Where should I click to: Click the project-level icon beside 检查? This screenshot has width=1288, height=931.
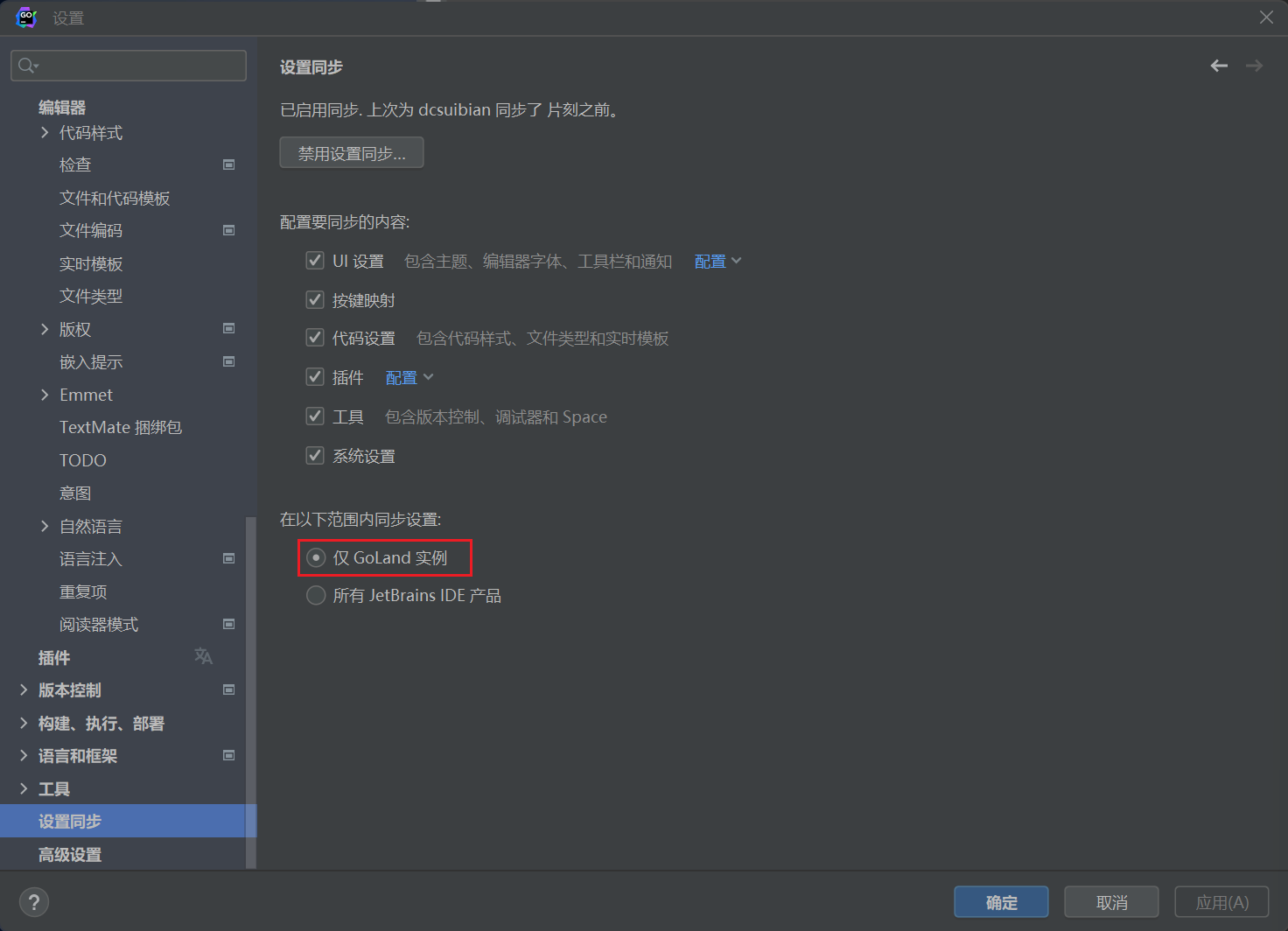click(229, 164)
